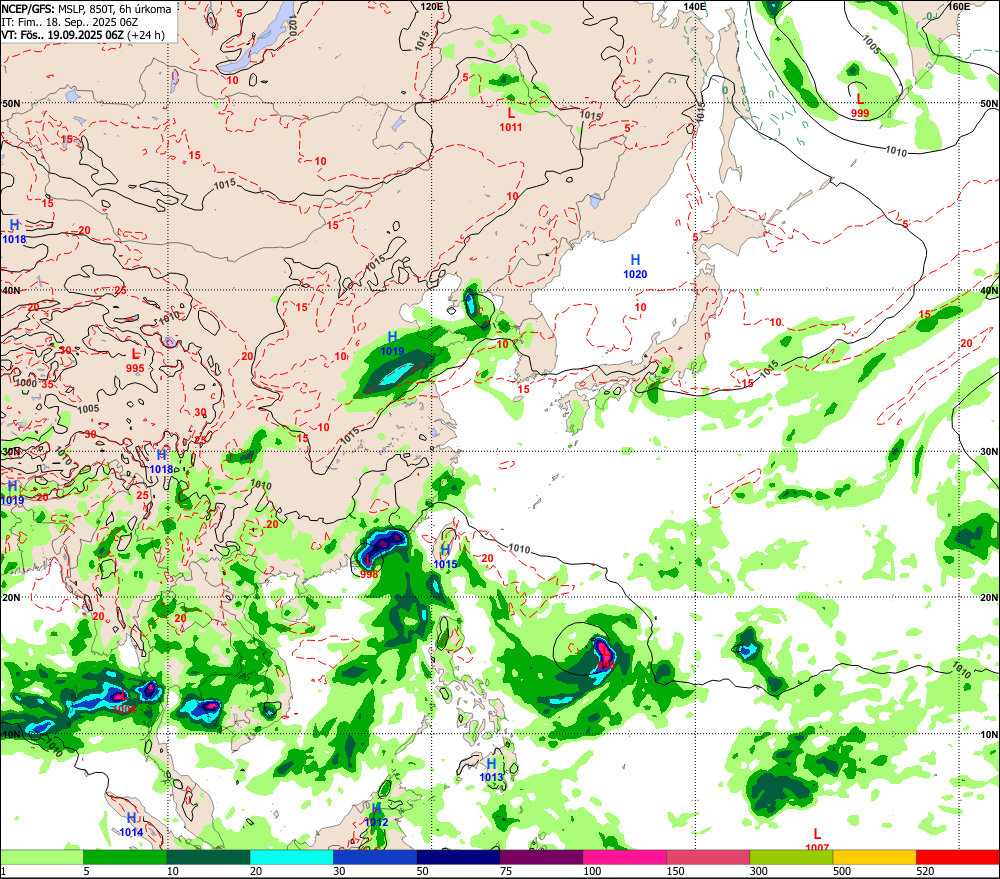
Task: Click the 120E longitude label
Action: point(432,6)
